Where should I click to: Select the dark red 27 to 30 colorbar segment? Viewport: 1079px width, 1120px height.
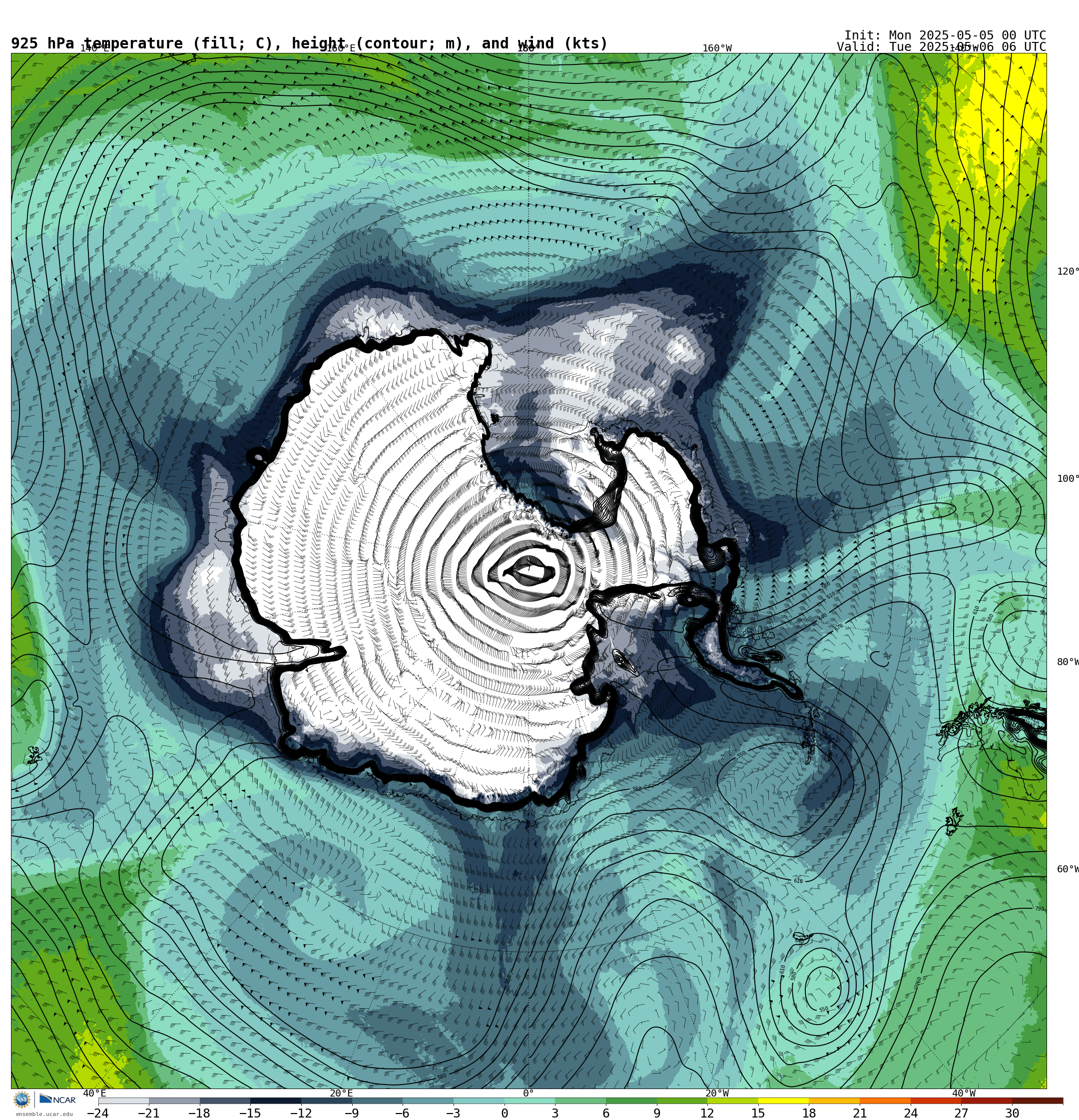click(987, 1101)
